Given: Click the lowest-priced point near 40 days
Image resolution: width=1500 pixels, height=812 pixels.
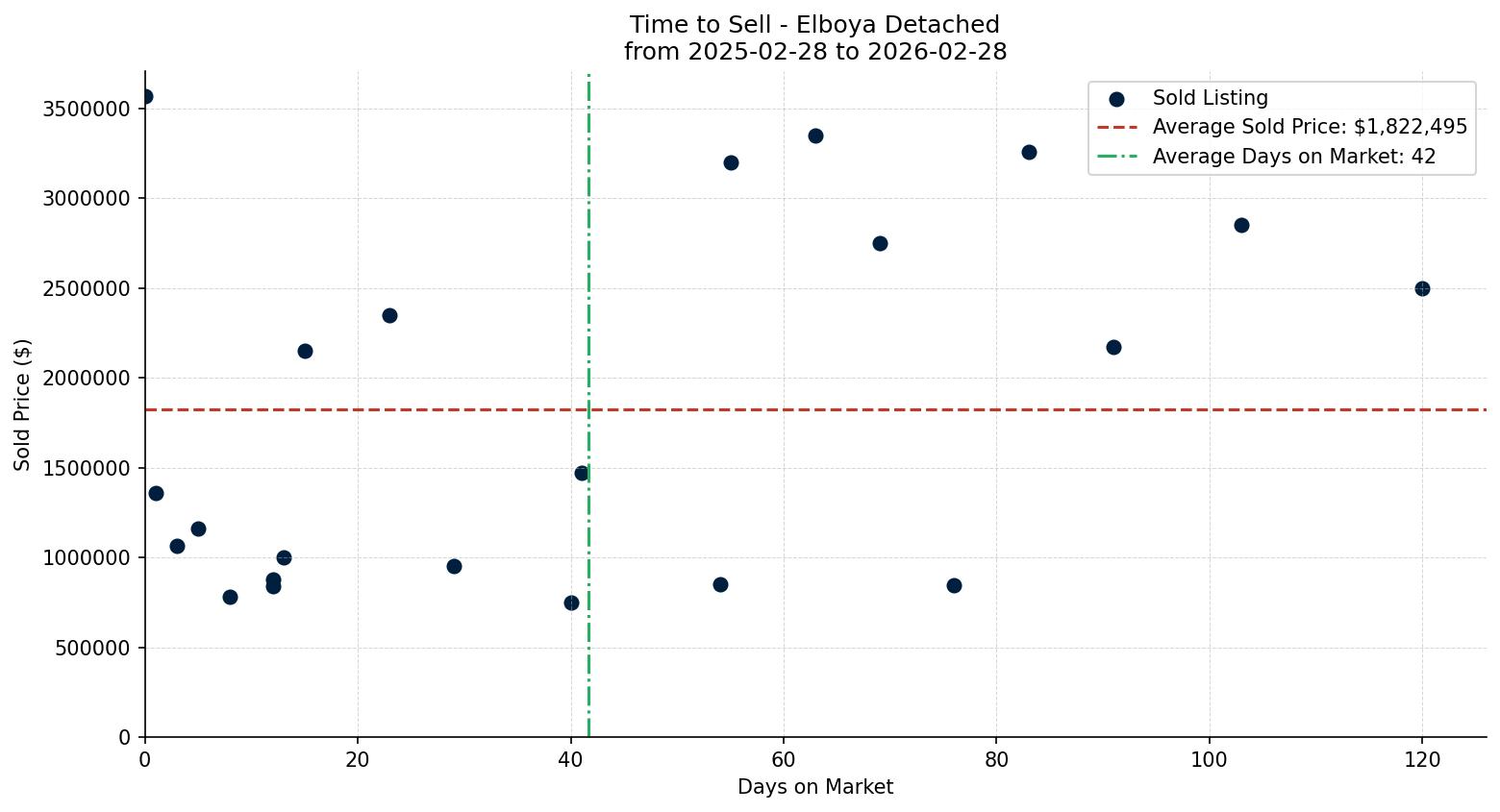Looking at the screenshot, I should [572, 602].
